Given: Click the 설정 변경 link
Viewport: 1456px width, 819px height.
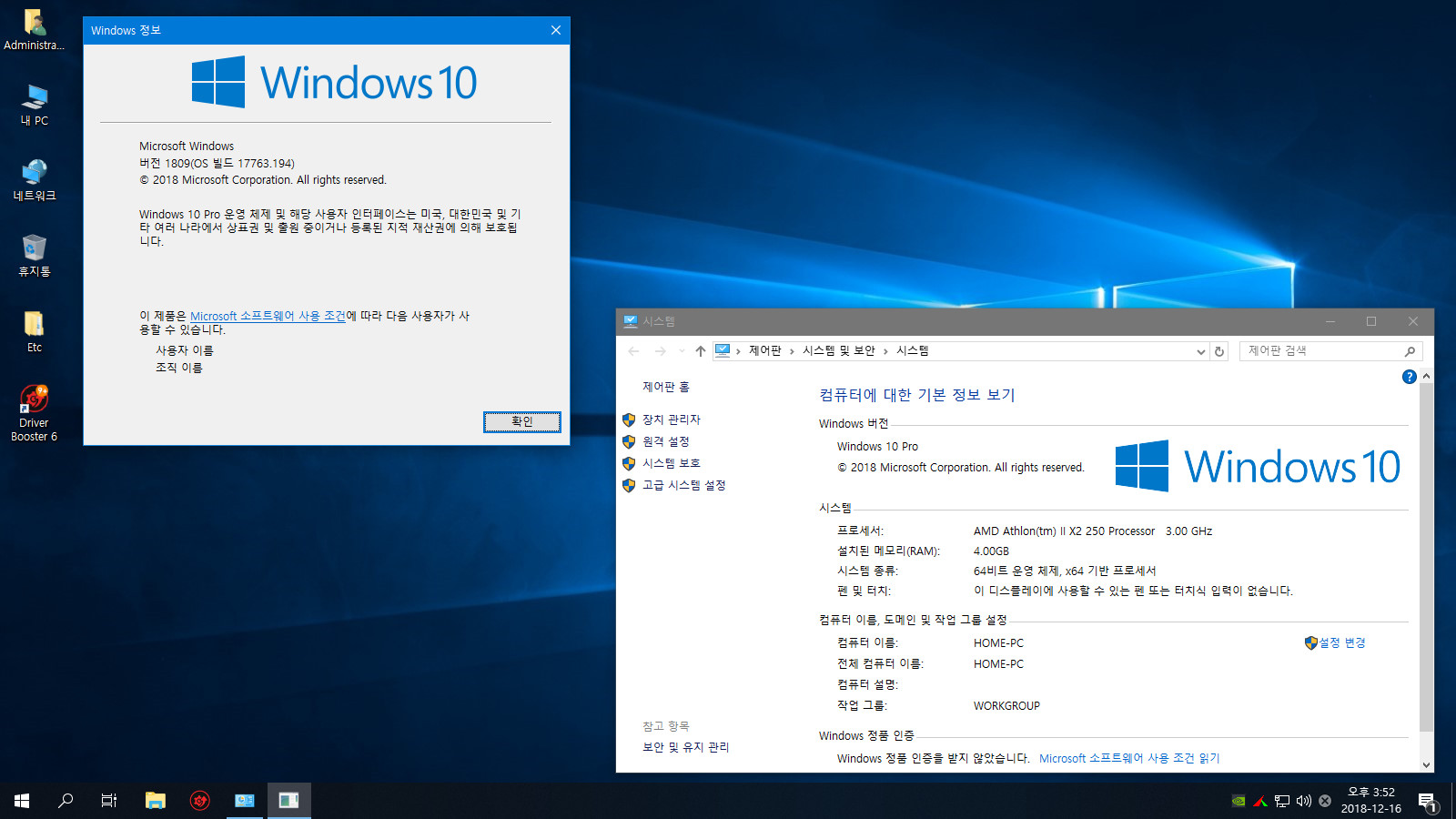Looking at the screenshot, I should (1342, 642).
